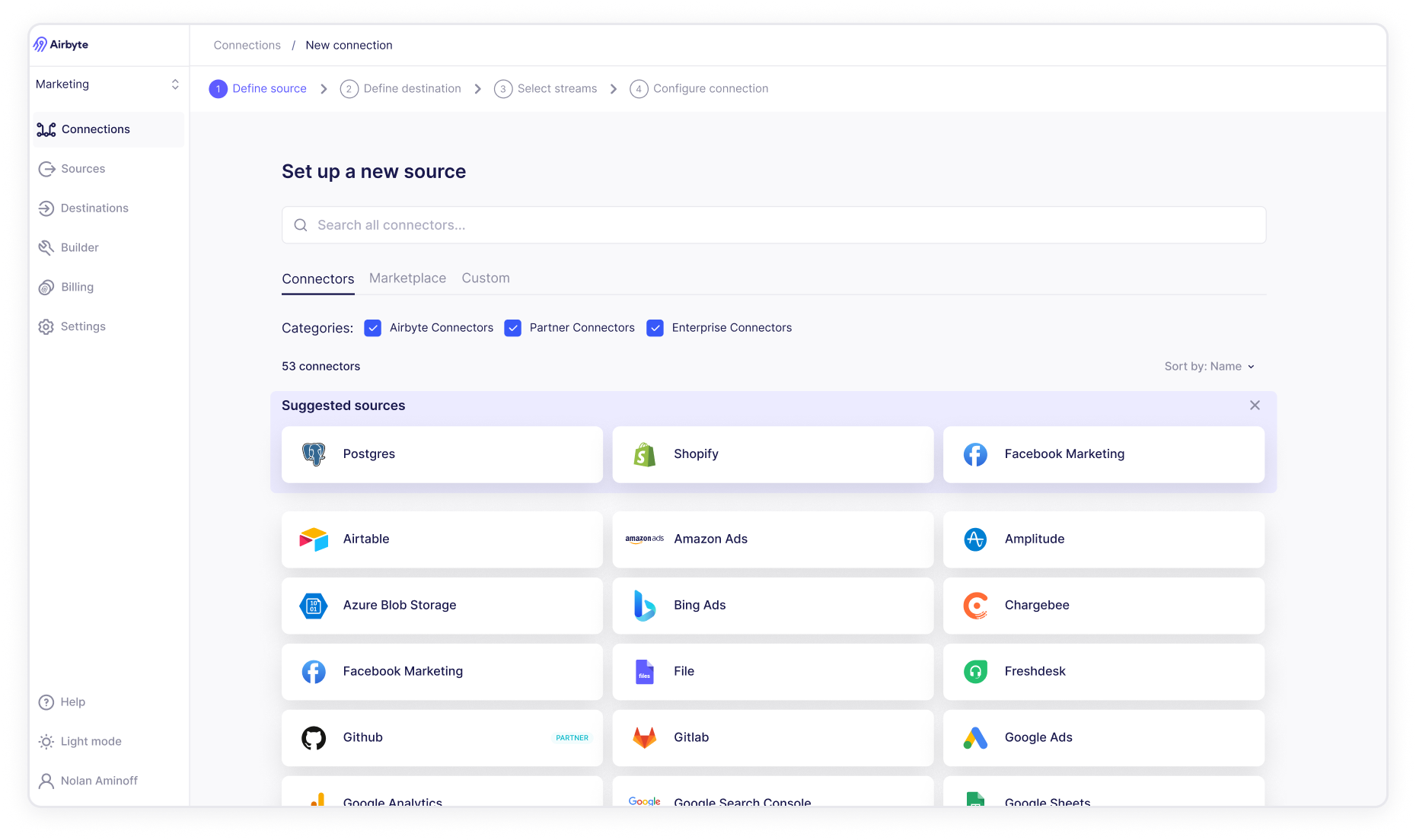Viewport: 1416px width, 840px height.
Task: Select the Chargebee icon
Action: click(975, 606)
